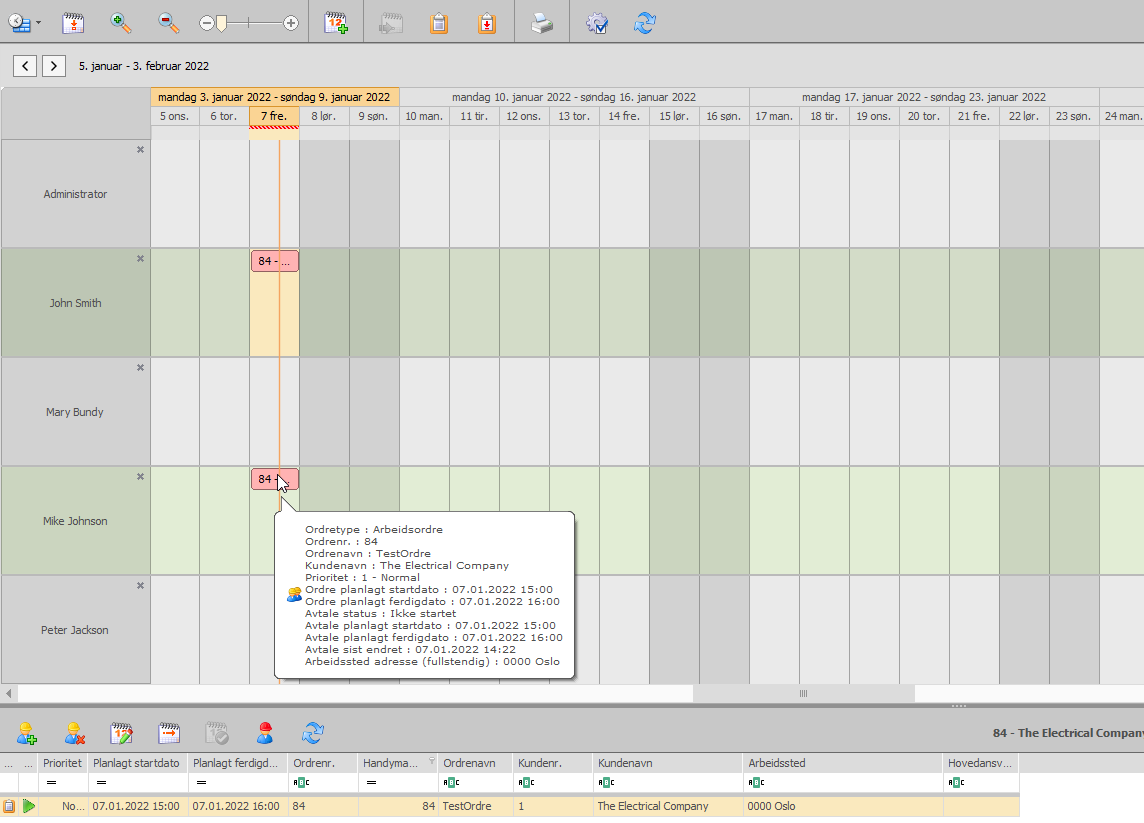1144x823 pixels.
Task: Remove Peter Jackson row from the planner
Action: (x=140, y=586)
